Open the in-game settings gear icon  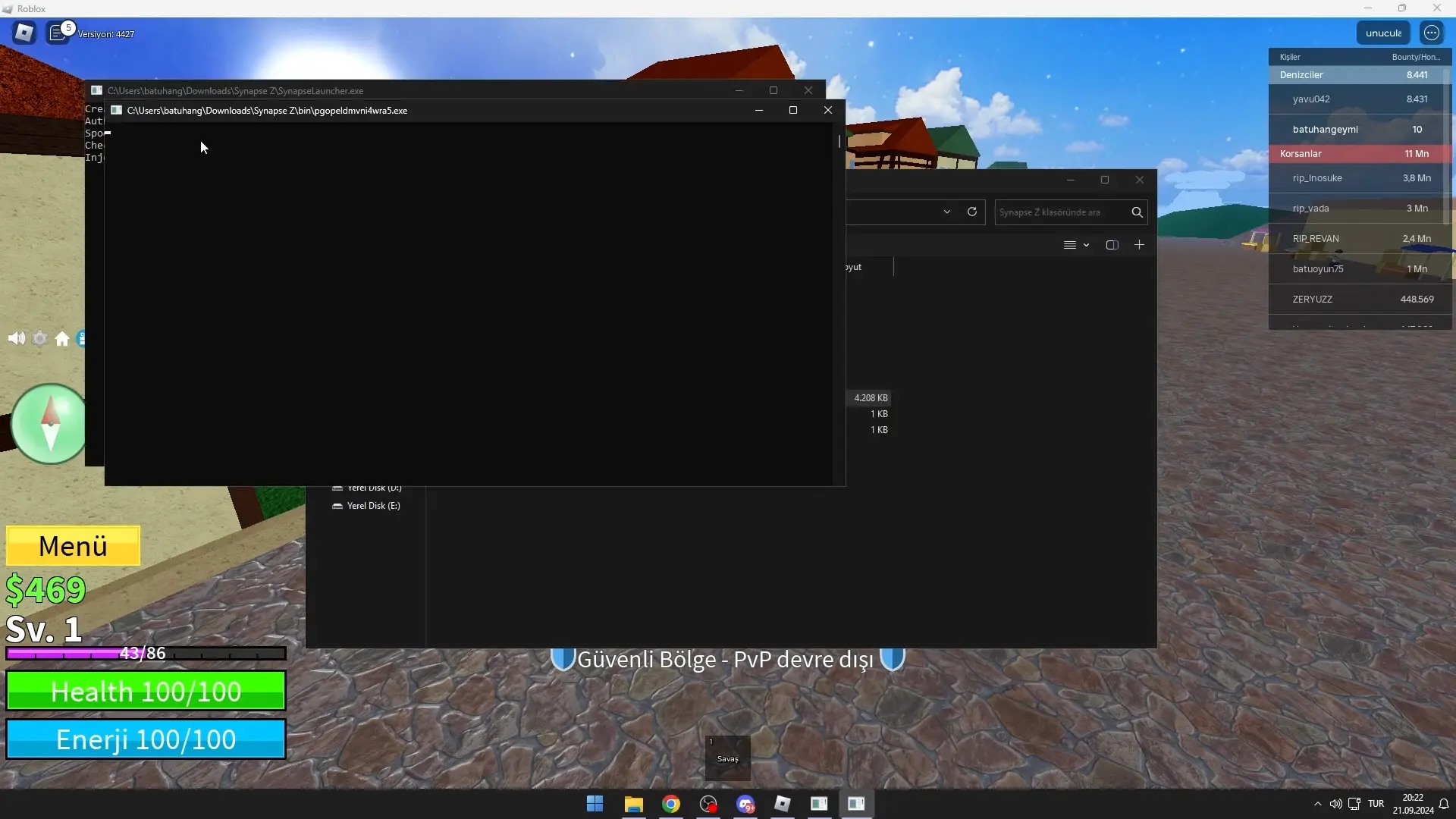(x=39, y=338)
